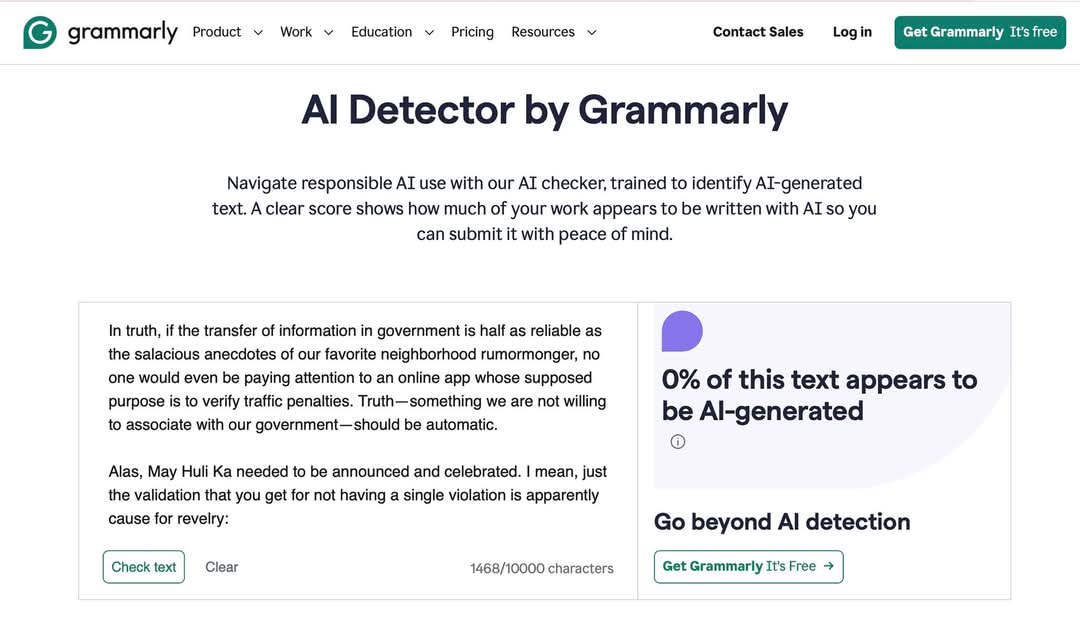Open the Resources menu item
This screenshot has width=1080, height=630.
click(x=543, y=32)
